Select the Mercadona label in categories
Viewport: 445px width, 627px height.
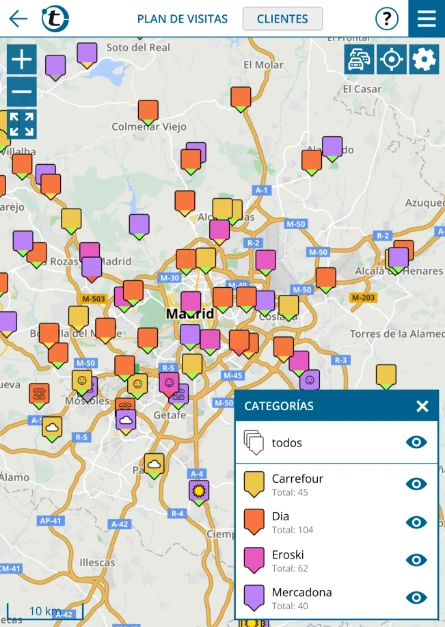(302, 592)
